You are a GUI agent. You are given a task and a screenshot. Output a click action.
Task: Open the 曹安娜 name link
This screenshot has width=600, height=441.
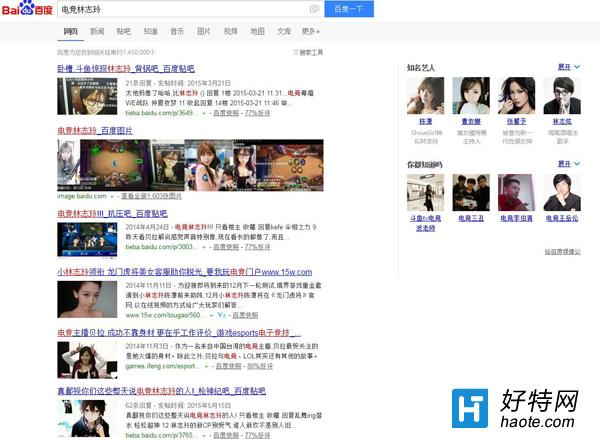click(x=471, y=121)
